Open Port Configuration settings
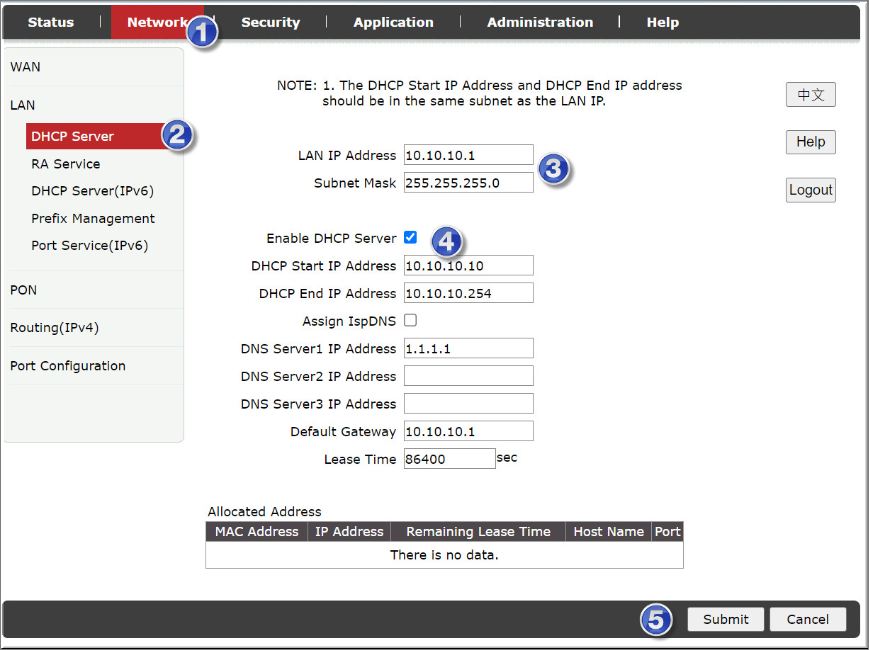 [x=67, y=366]
